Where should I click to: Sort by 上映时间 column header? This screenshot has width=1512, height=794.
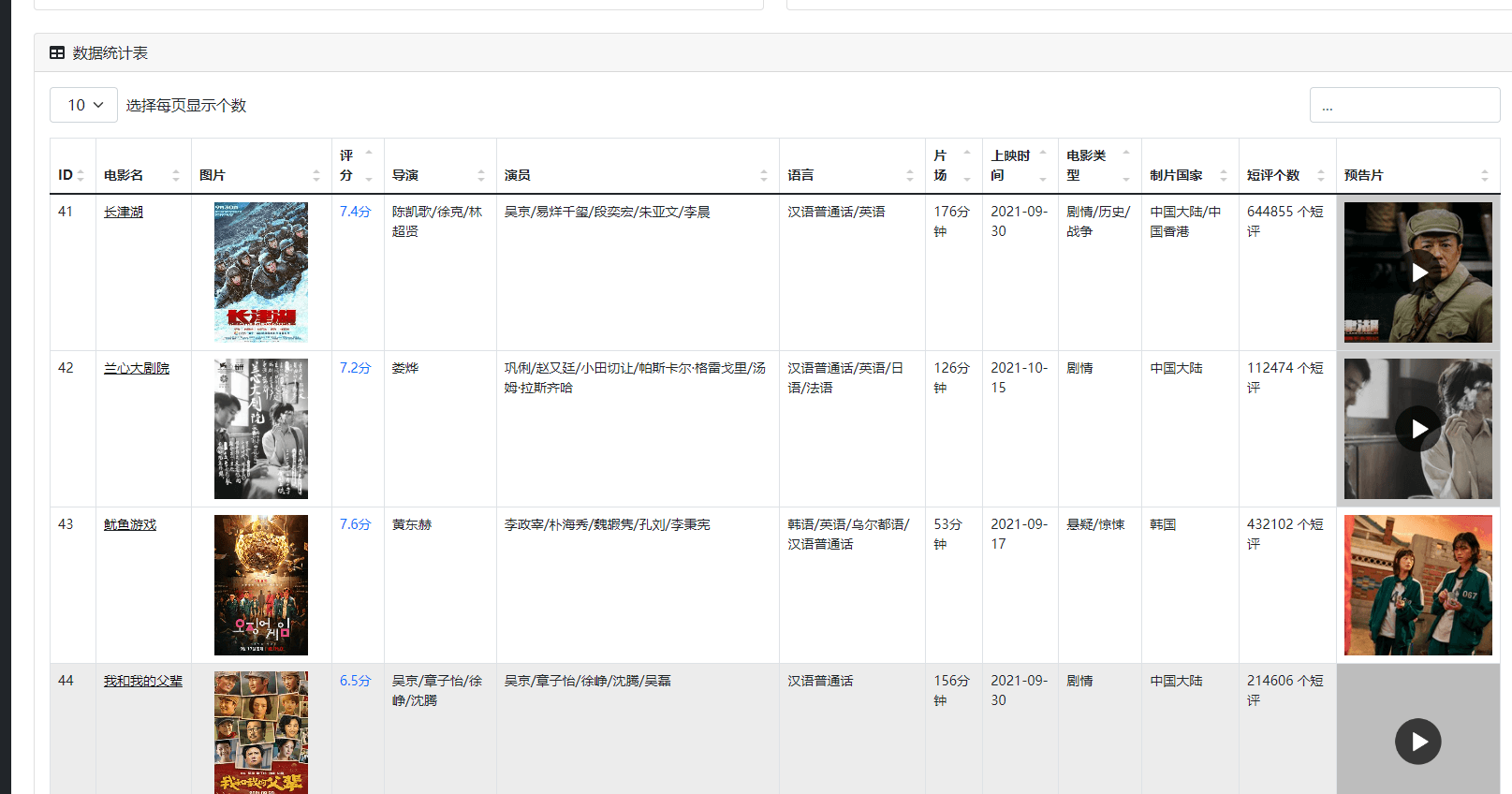tap(1020, 167)
